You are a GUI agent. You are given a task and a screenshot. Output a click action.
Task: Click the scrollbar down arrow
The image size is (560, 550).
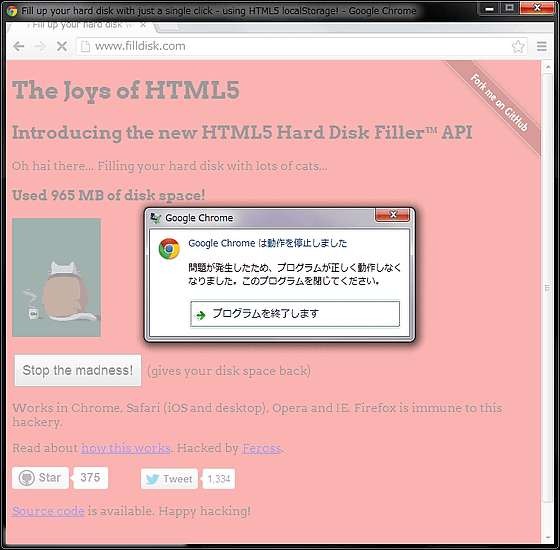coord(548,537)
